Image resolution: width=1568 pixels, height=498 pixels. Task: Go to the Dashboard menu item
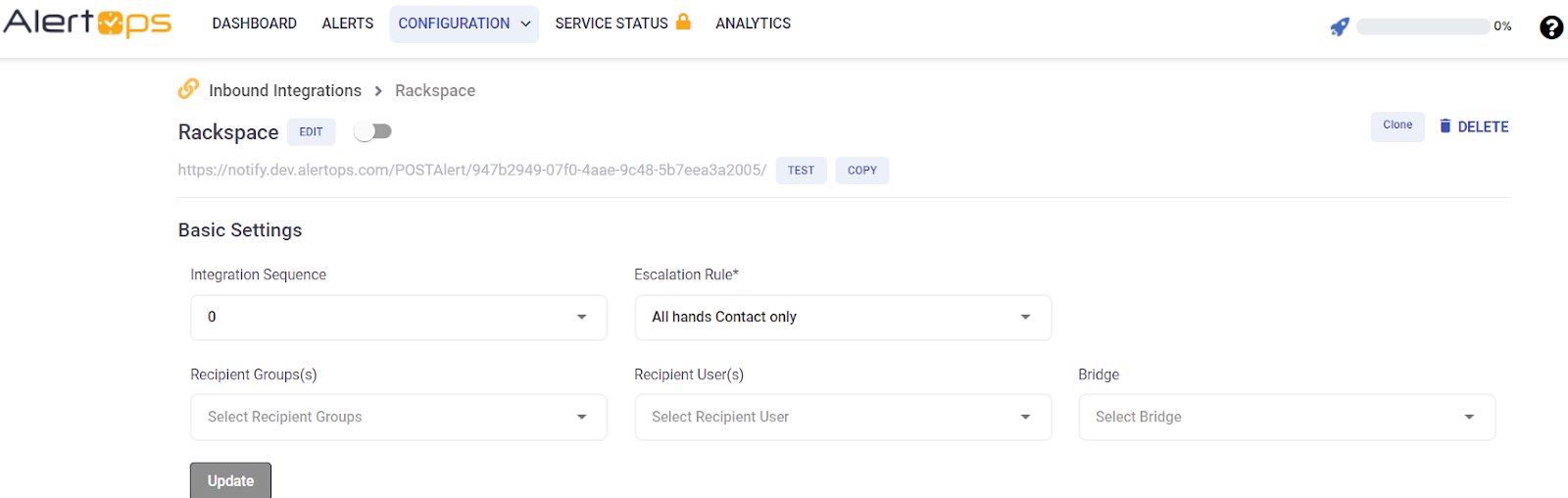coord(254,24)
